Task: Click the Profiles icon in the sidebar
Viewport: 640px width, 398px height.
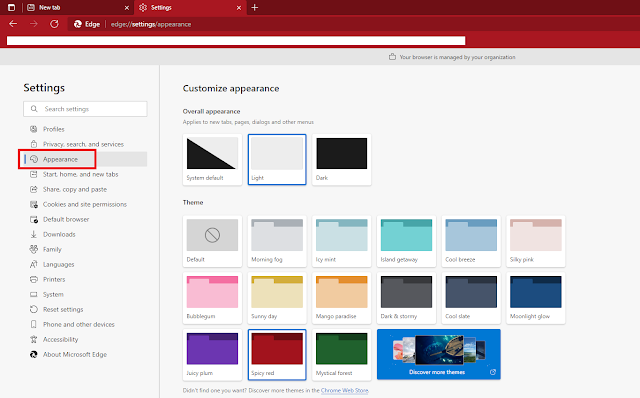Action: (34, 129)
